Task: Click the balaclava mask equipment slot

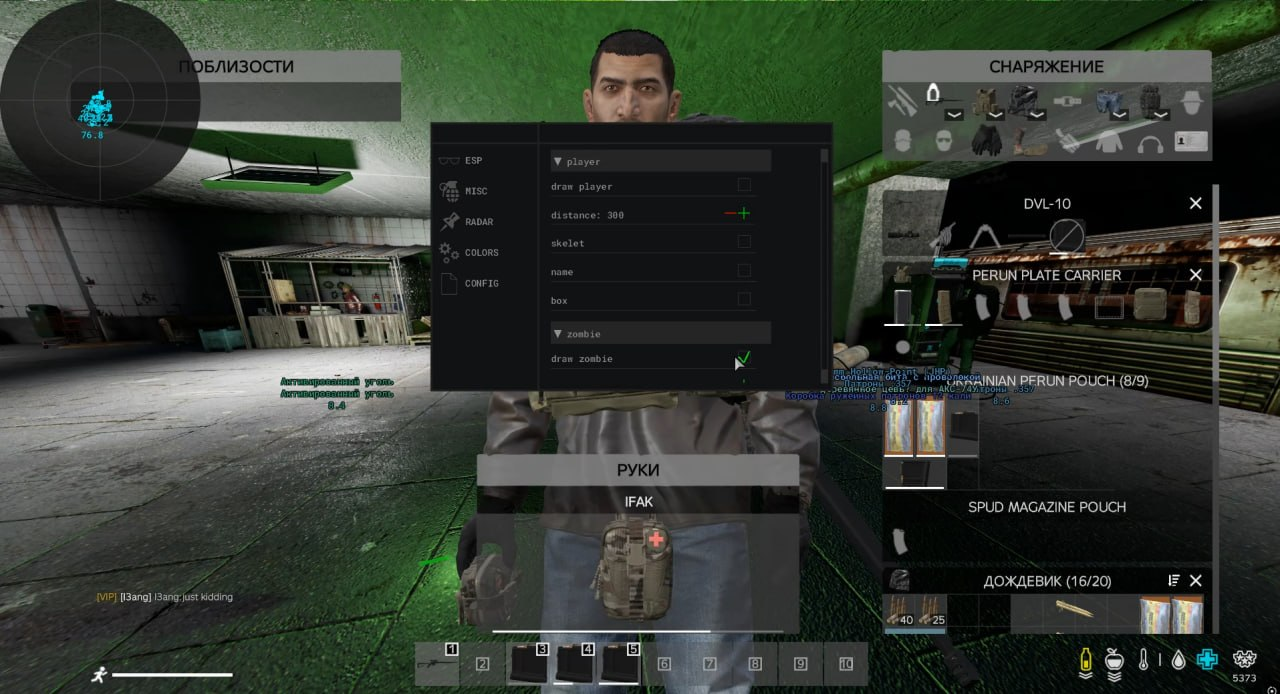Action: (x=902, y=141)
